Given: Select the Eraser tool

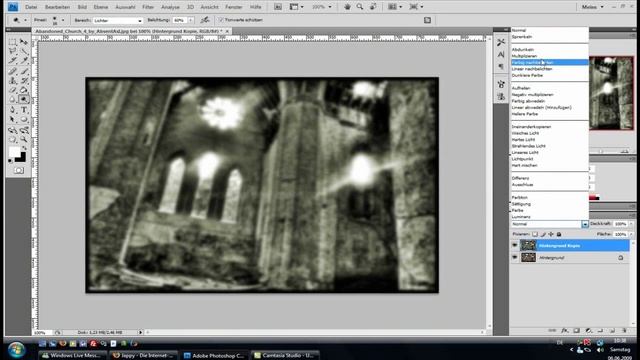Looking at the screenshot, I should 12,90.
